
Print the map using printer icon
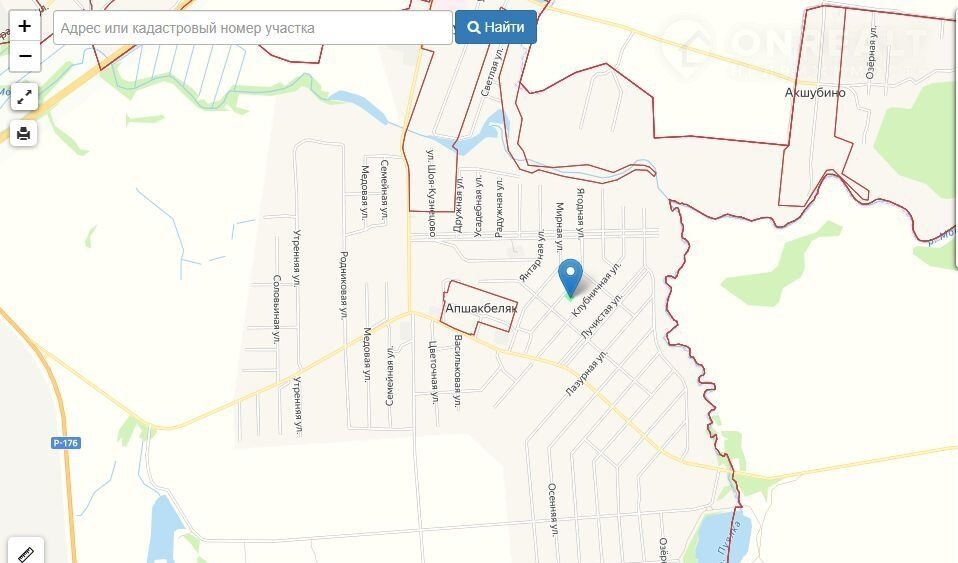tap(24, 133)
